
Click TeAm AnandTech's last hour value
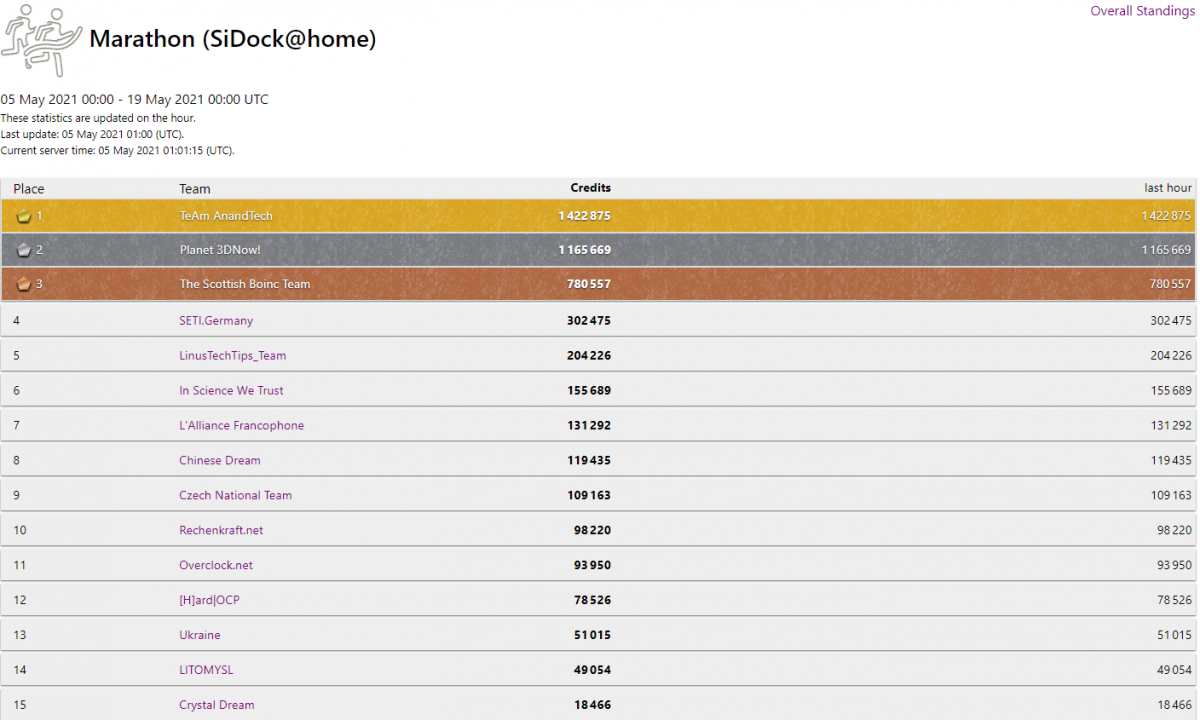(1166, 216)
